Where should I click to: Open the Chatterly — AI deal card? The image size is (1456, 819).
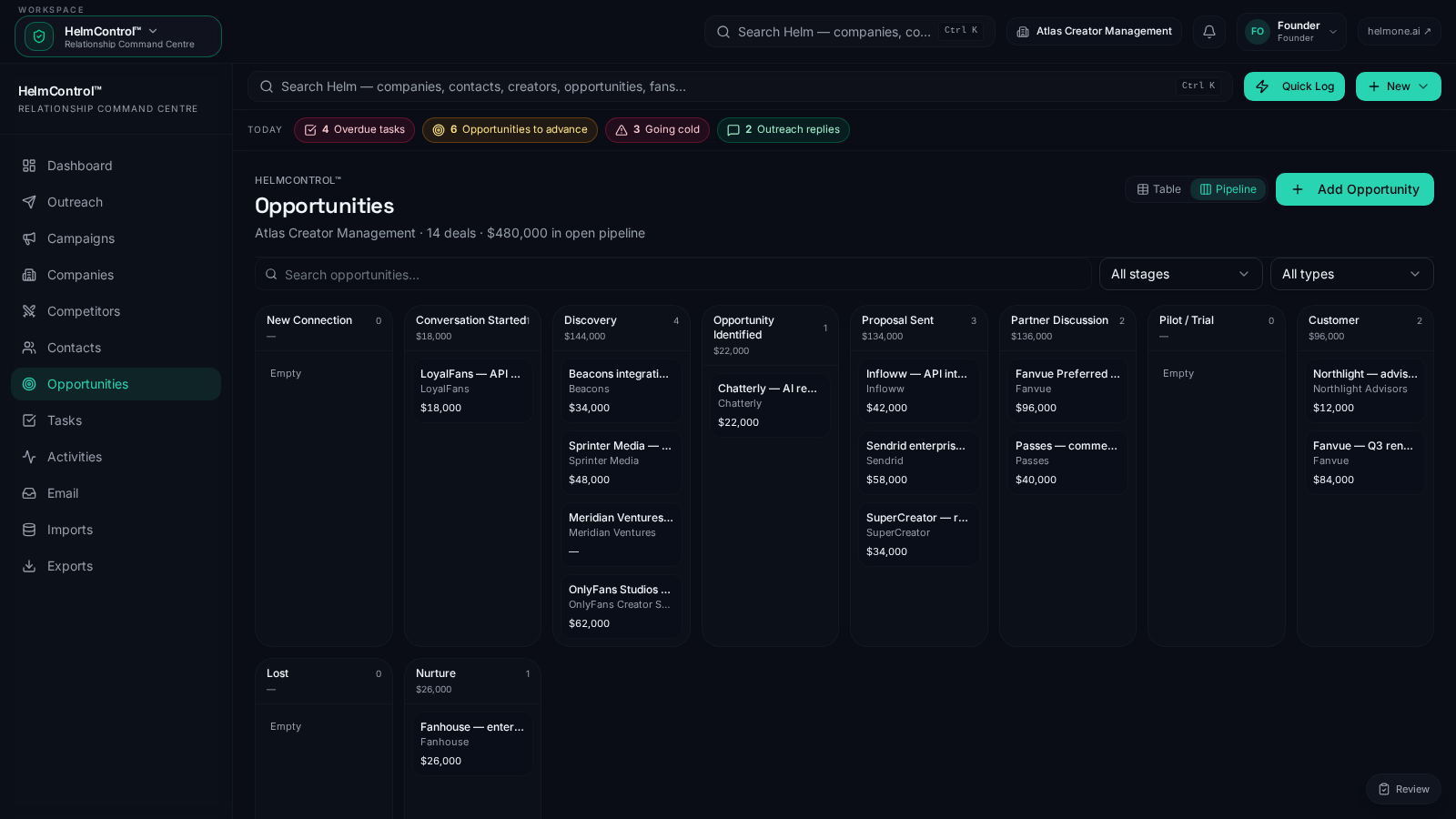pos(770,405)
